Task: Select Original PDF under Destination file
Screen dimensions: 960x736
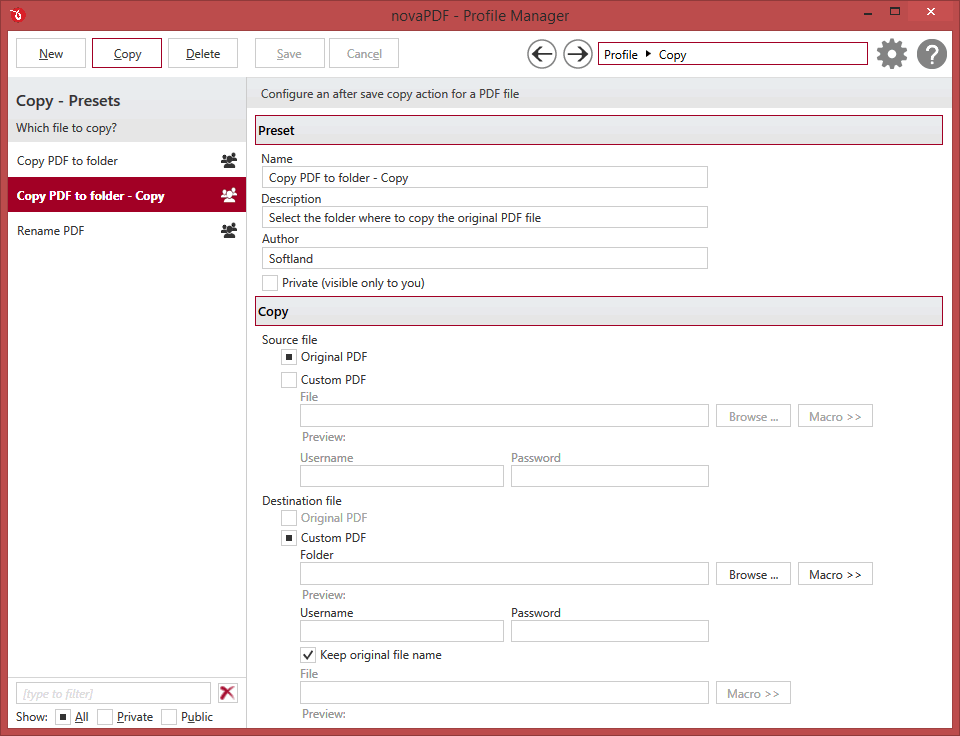Action: [289, 518]
